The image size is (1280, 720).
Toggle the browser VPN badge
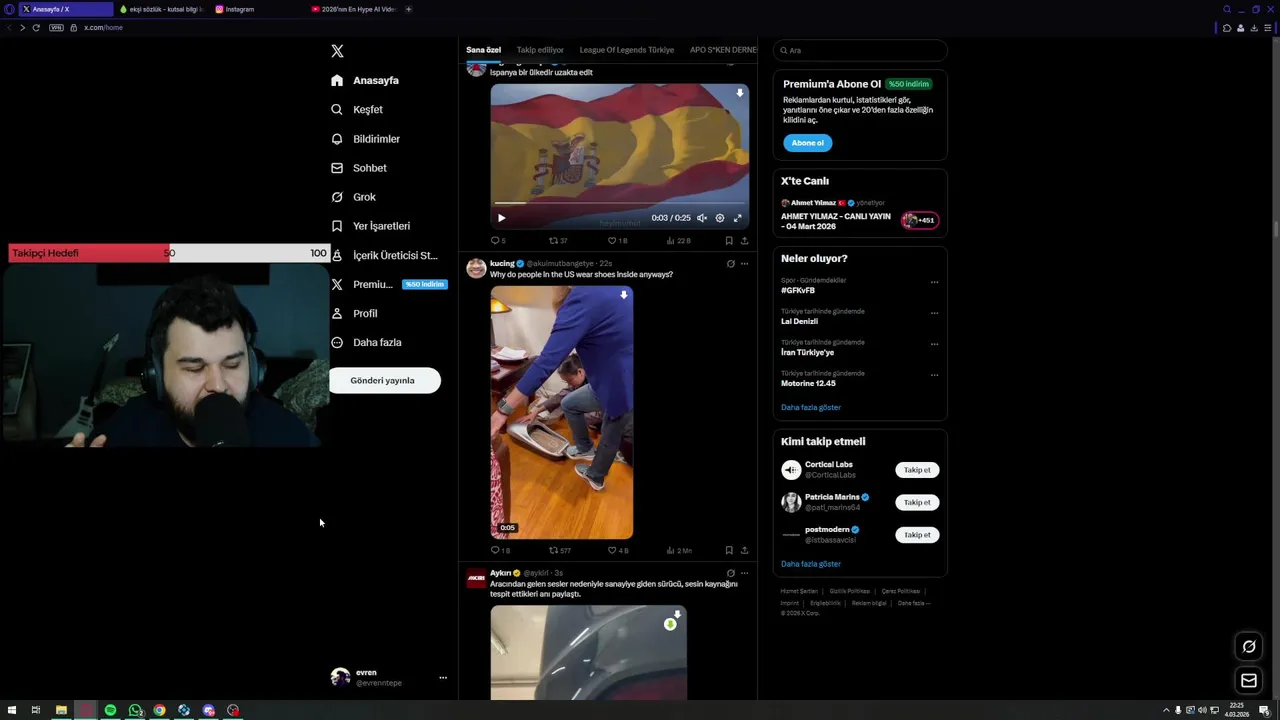[57, 28]
